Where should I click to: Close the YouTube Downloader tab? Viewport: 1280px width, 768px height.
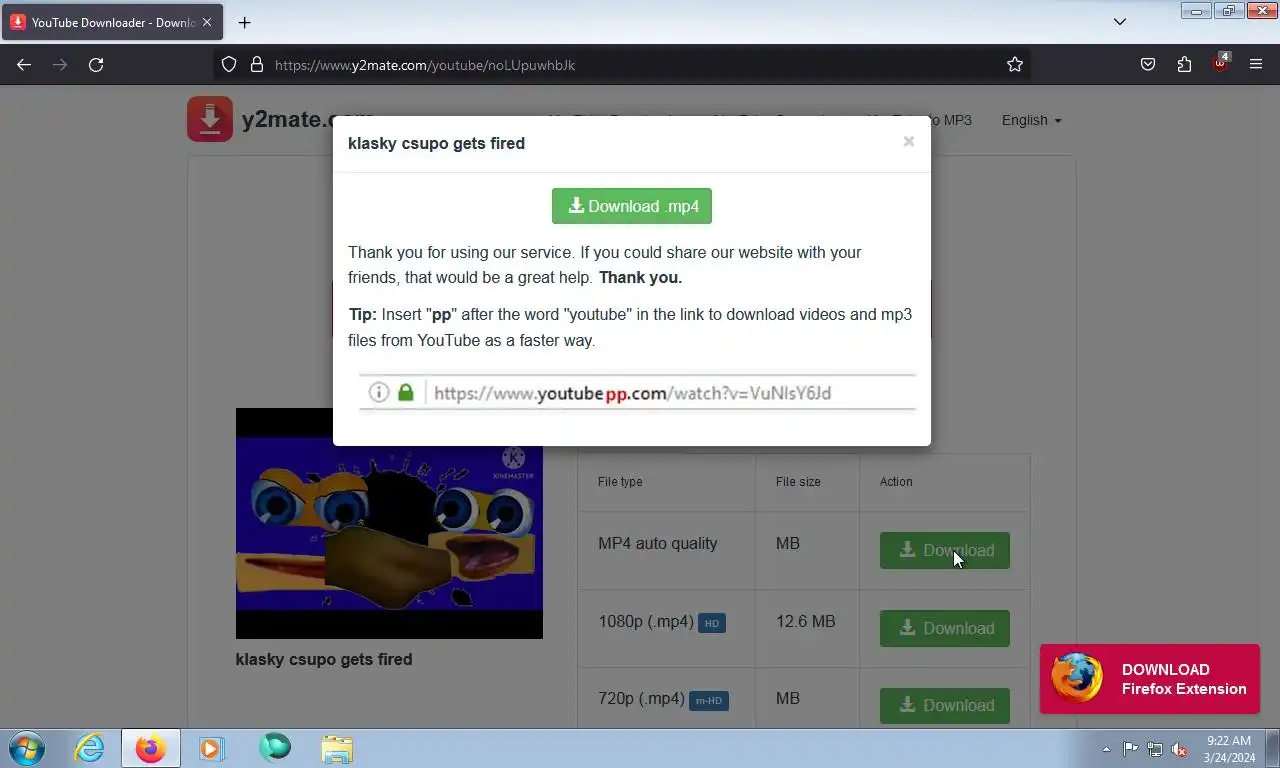pyautogui.click(x=207, y=22)
